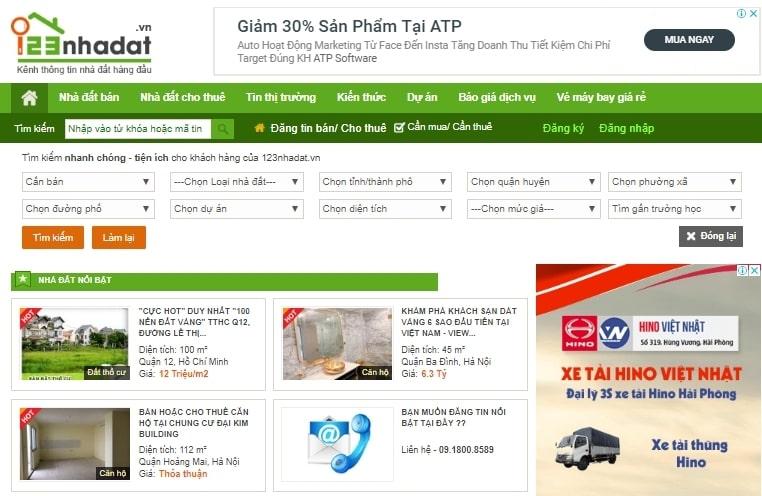This screenshot has height=496, width=762.
Task: Expand the Chọn tỉnh/thành phố dropdown
Action: (x=385, y=182)
